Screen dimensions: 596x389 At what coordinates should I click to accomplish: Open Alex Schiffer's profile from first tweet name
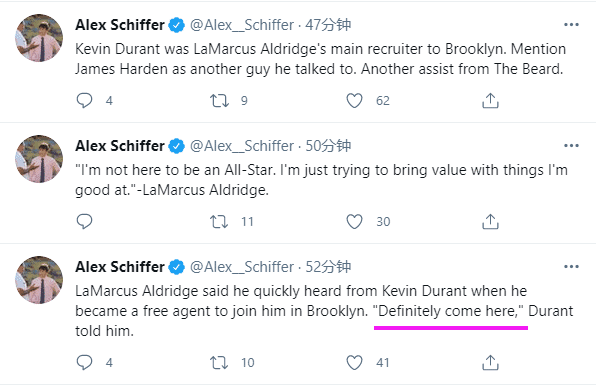point(120,25)
